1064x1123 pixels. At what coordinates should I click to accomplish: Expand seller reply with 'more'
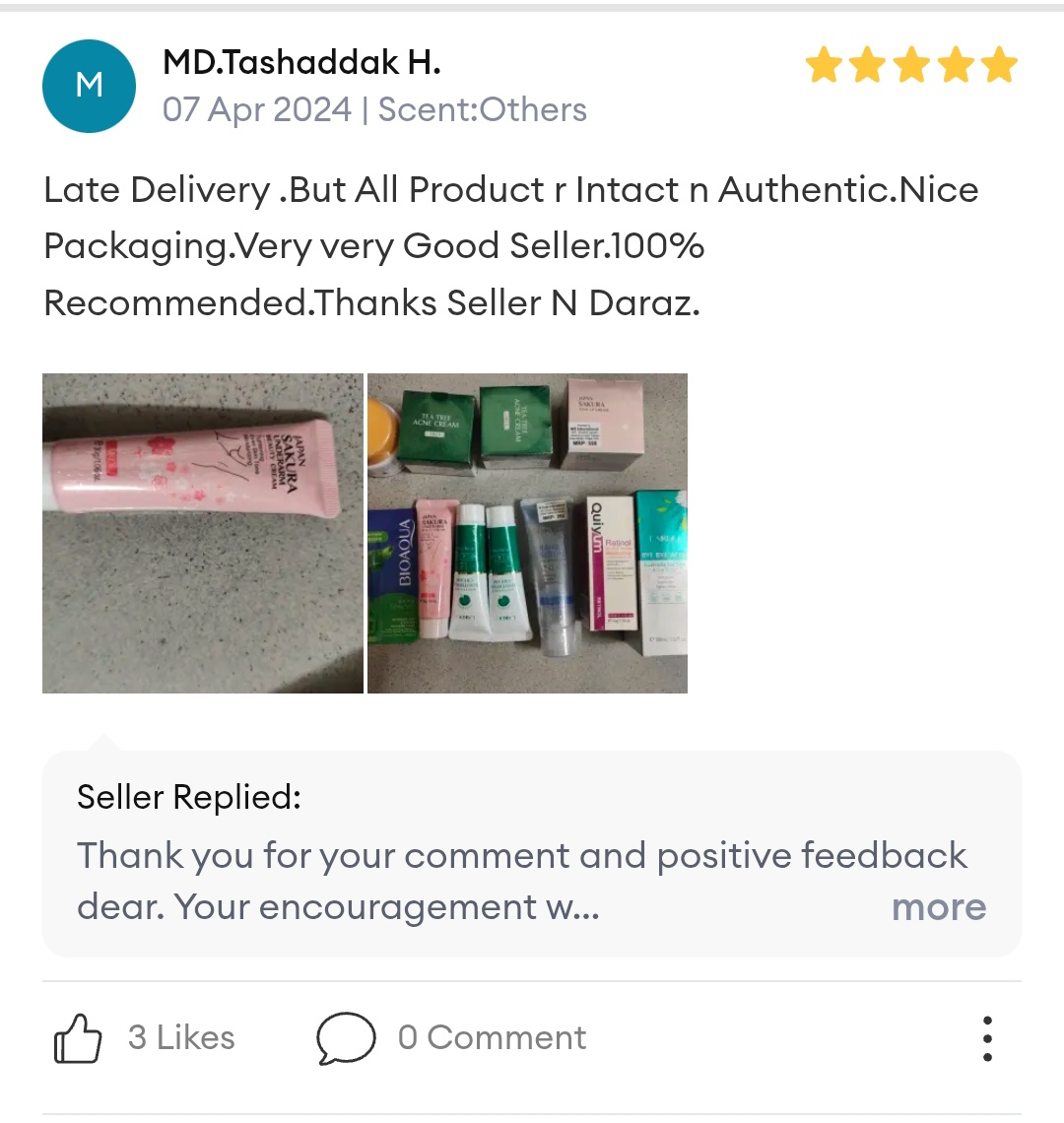pyautogui.click(x=939, y=907)
